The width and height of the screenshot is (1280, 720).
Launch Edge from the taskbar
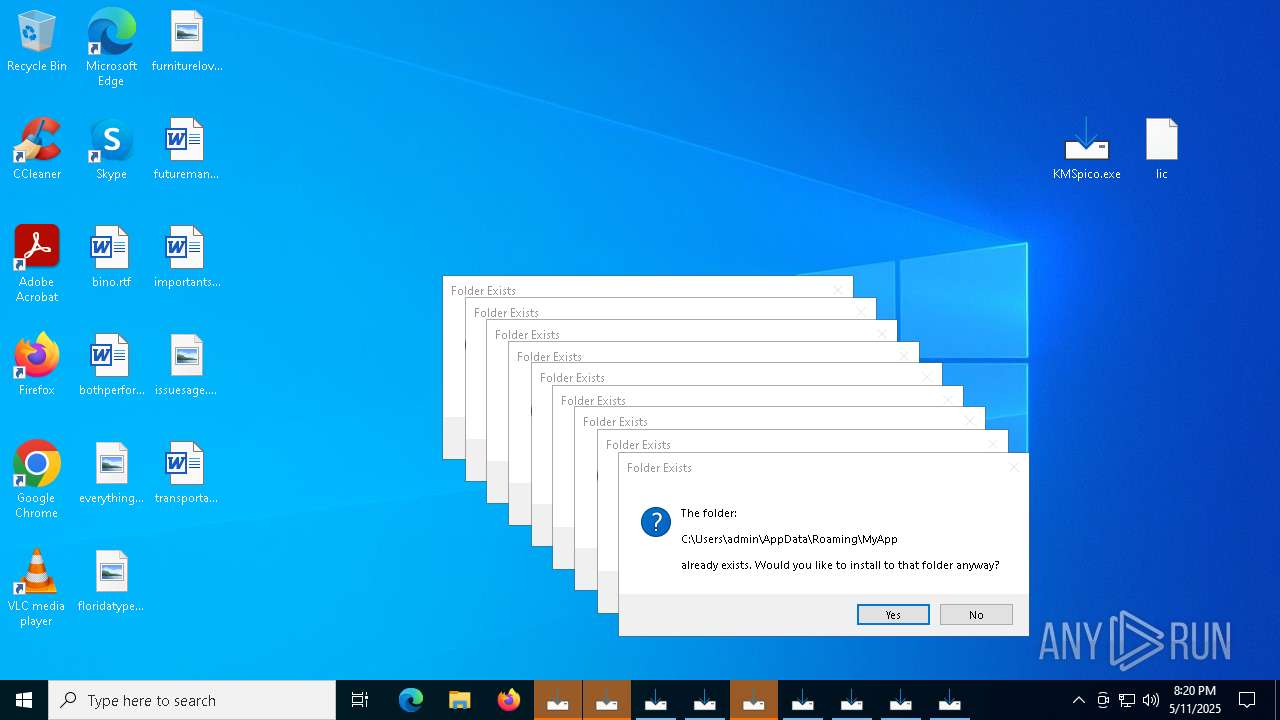point(411,700)
